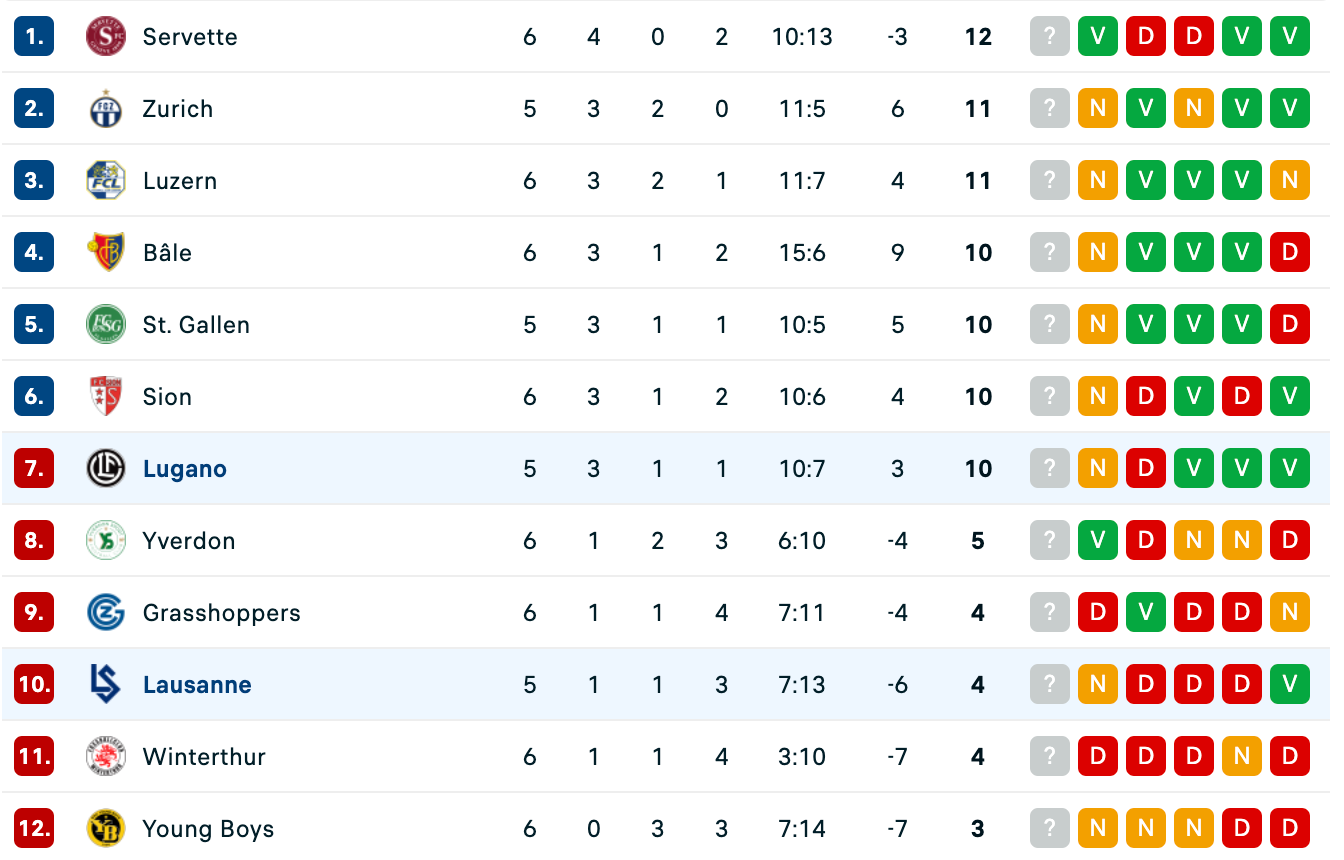Screen dimensions: 1344x860
Task: Click the Bâle team badge
Action: pos(105,253)
